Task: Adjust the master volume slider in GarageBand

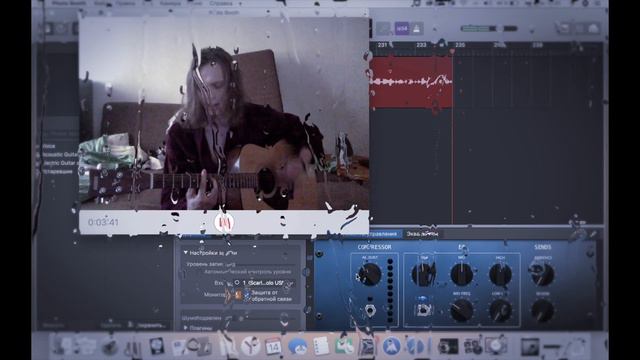Action: pyautogui.click(x=489, y=29)
